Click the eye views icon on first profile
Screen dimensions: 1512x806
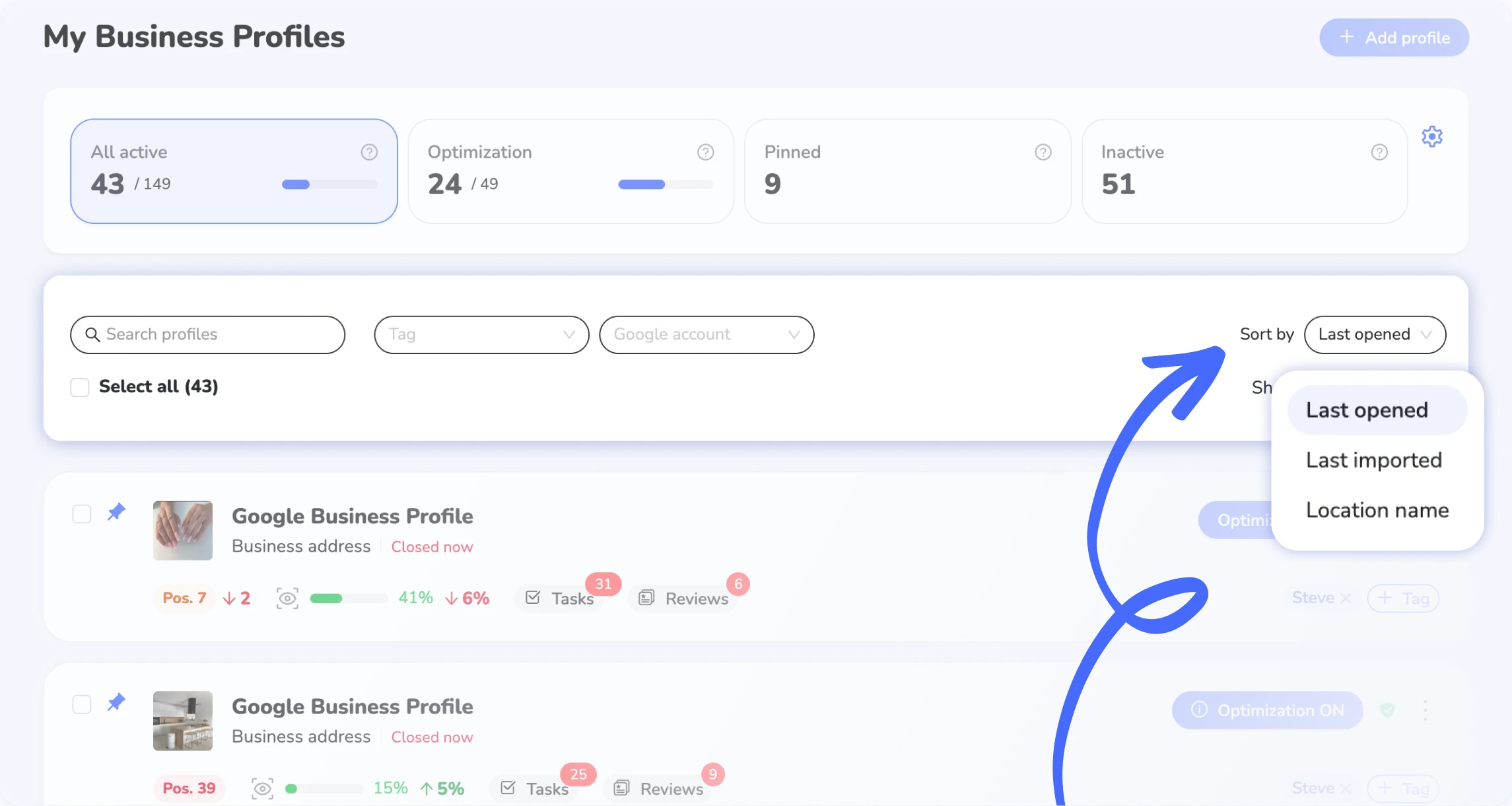pos(287,599)
